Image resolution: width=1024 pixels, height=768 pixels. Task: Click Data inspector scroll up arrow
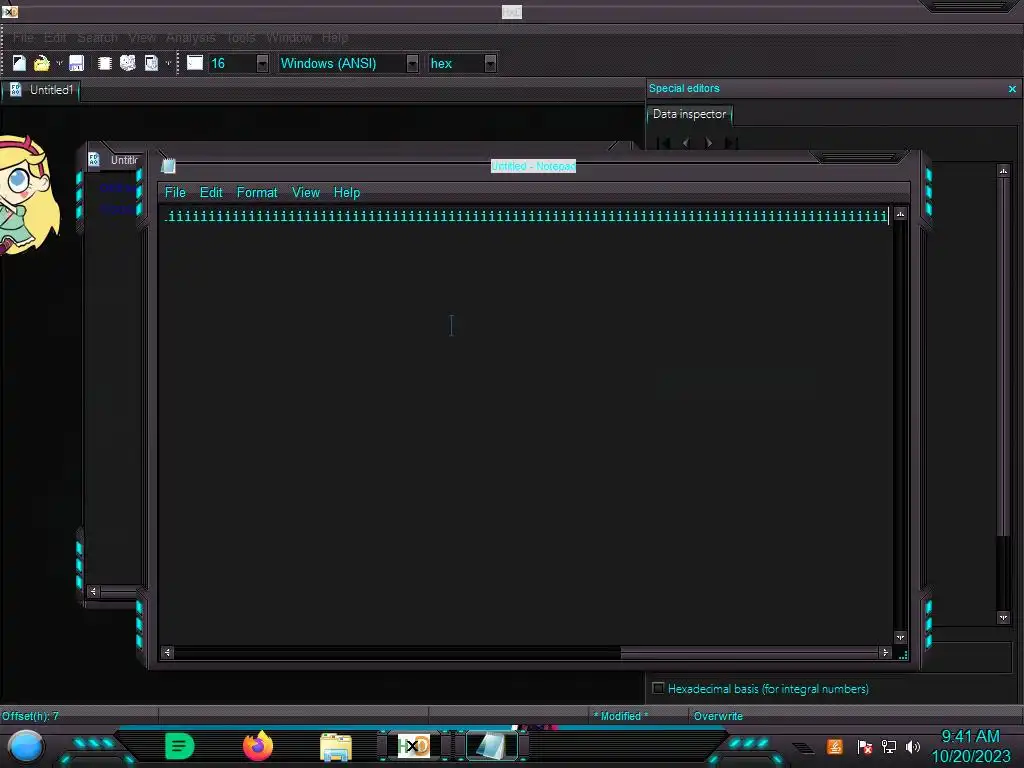[1004, 171]
